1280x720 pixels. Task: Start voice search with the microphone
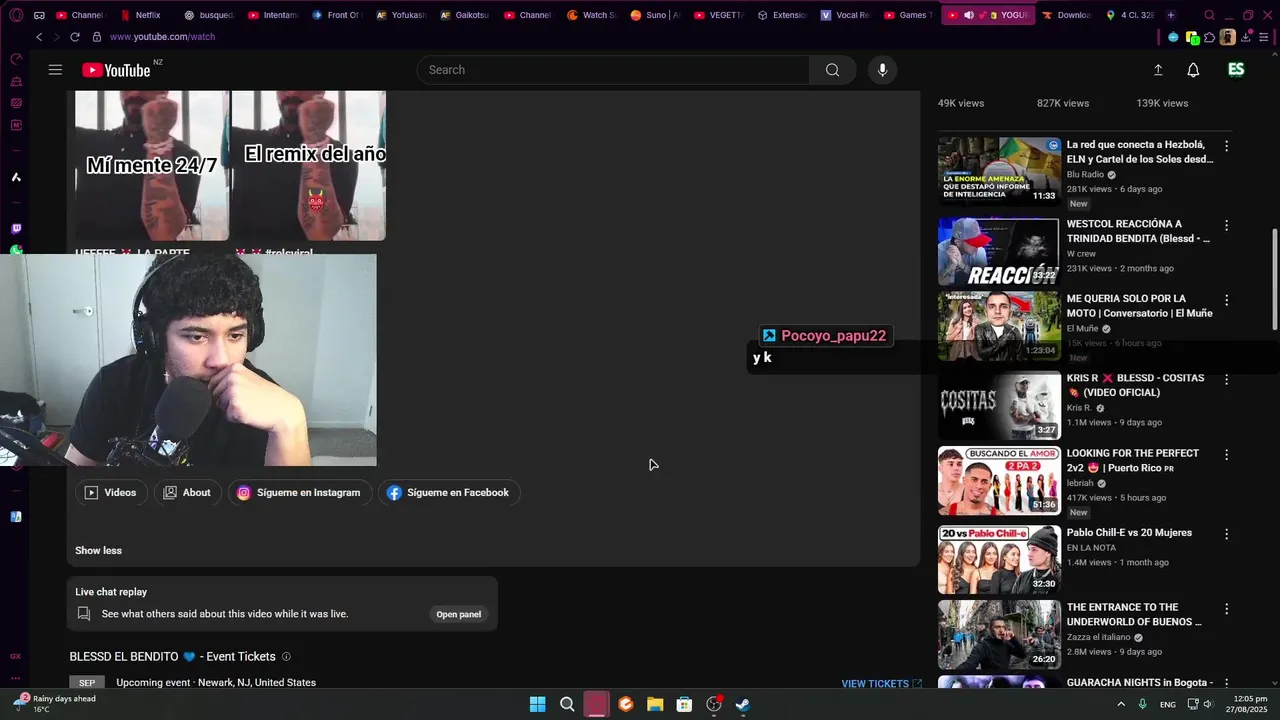[x=882, y=70]
